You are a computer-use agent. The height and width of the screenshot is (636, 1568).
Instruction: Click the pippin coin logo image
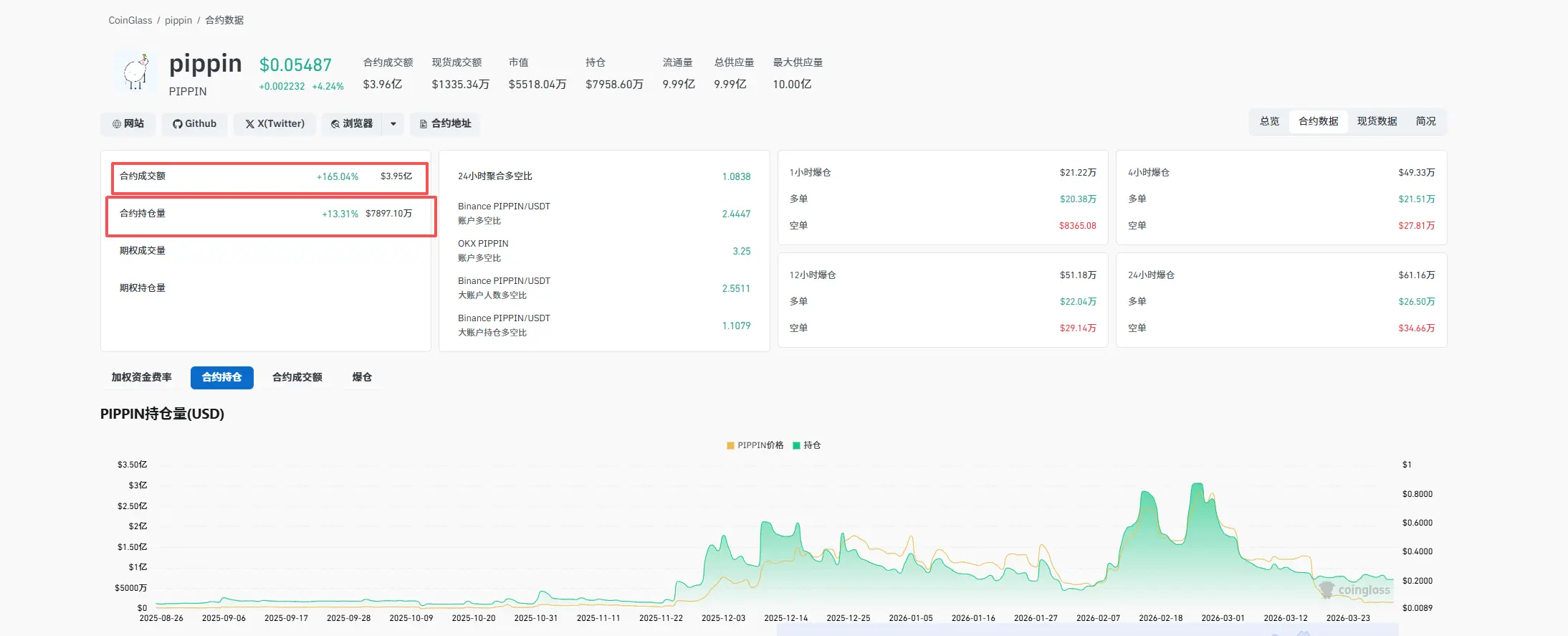pos(135,72)
